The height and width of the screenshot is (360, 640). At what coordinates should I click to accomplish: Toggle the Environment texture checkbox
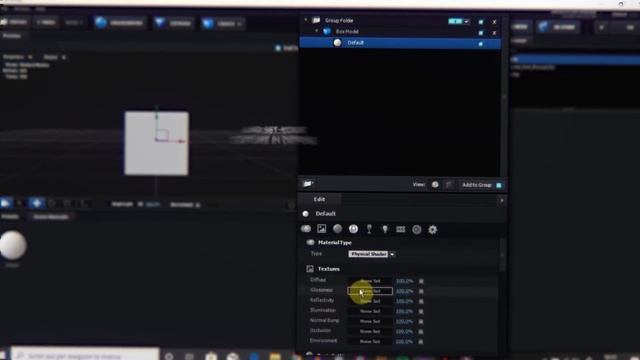point(421,342)
